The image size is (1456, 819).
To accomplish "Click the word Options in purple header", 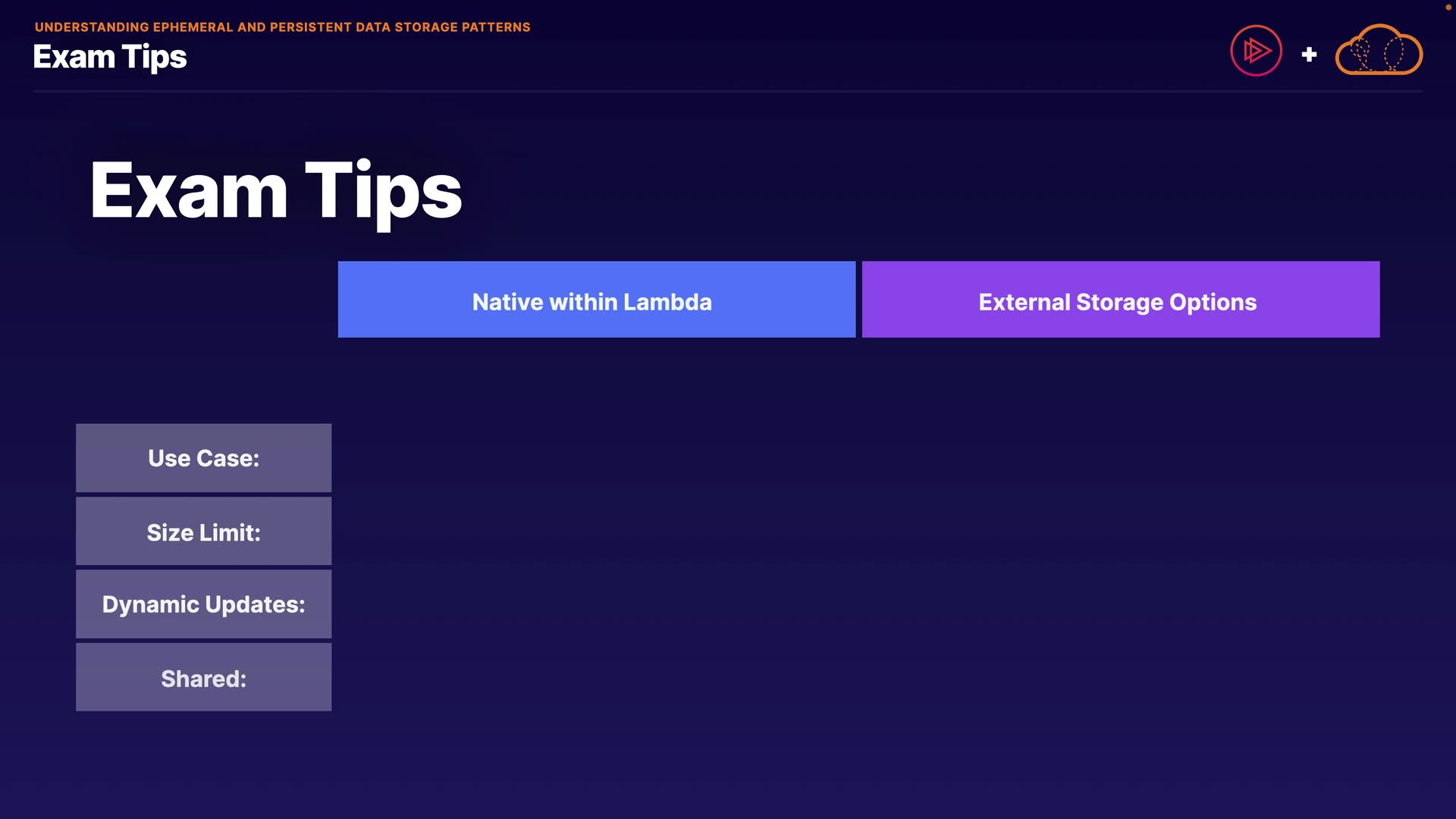I will (1213, 303).
